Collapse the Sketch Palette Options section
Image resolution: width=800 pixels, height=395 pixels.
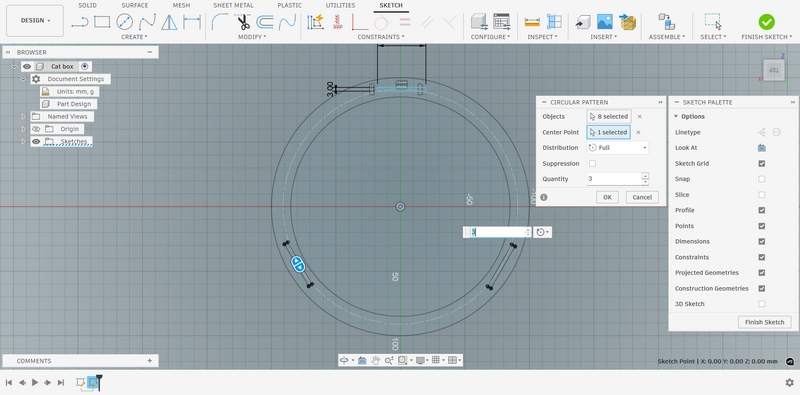click(x=676, y=116)
